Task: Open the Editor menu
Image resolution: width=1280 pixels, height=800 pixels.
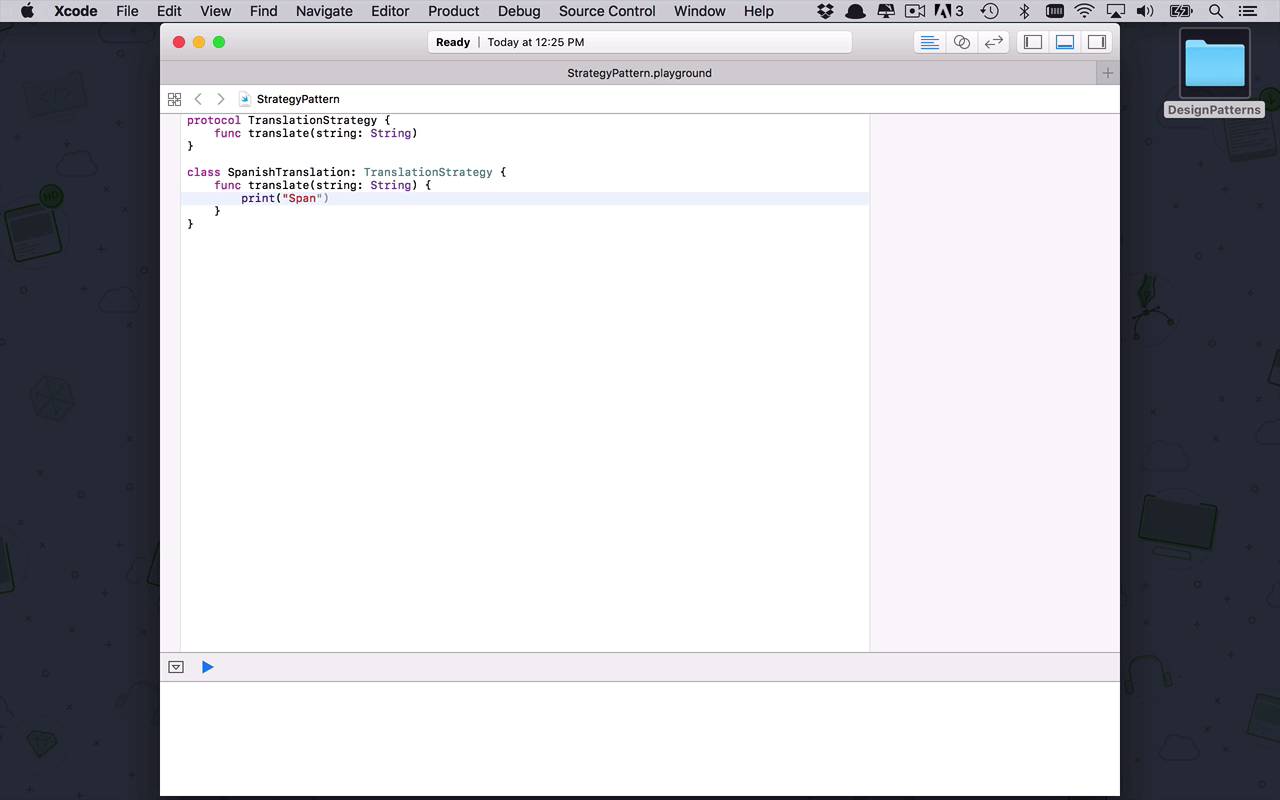Action: point(390,11)
